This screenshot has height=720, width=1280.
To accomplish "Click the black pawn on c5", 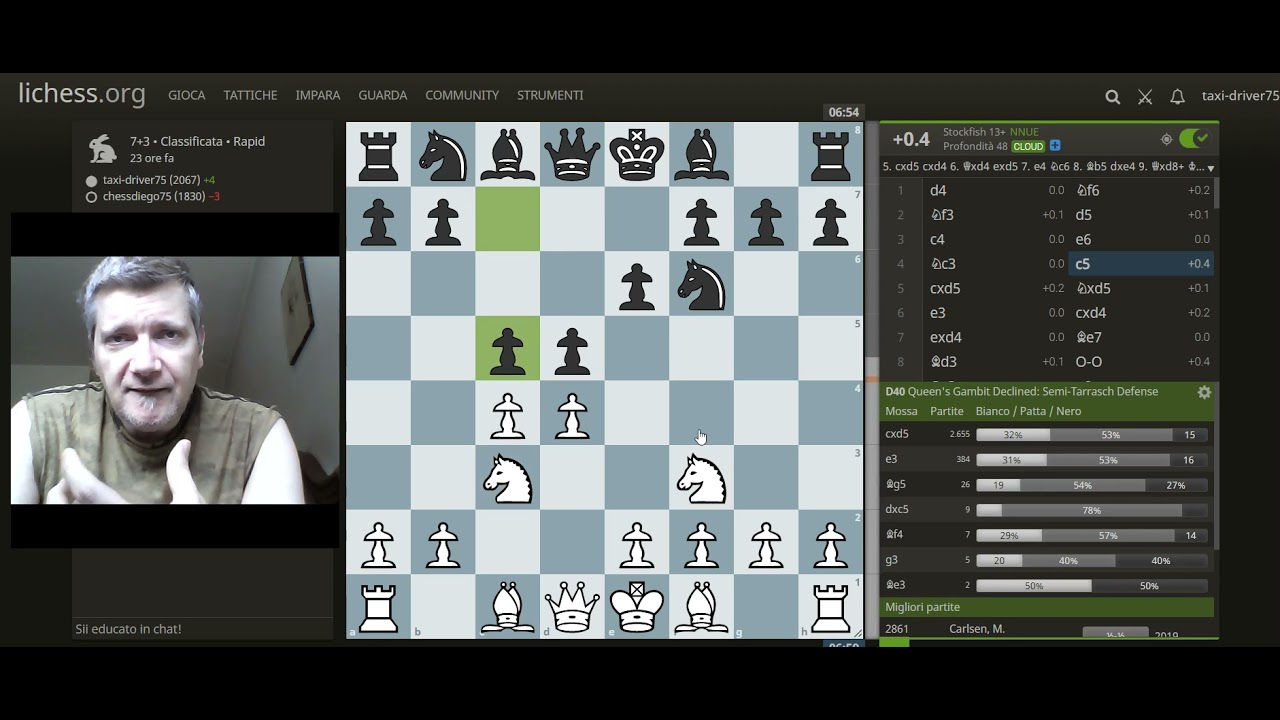I will (507, 348).
